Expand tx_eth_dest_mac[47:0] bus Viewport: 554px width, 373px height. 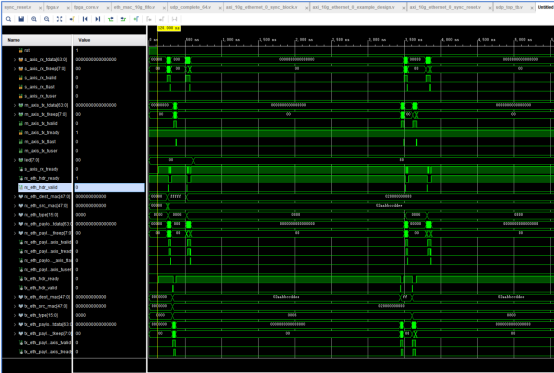tap(15, 297)
